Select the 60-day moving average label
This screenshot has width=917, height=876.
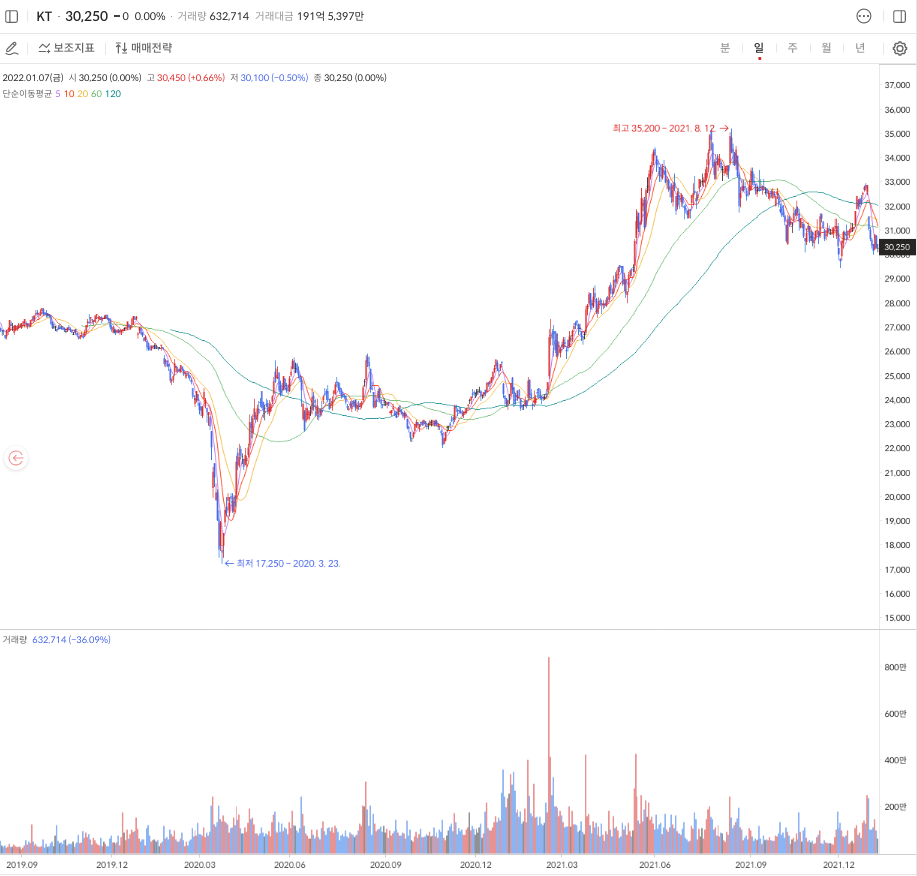coord(96,94)
